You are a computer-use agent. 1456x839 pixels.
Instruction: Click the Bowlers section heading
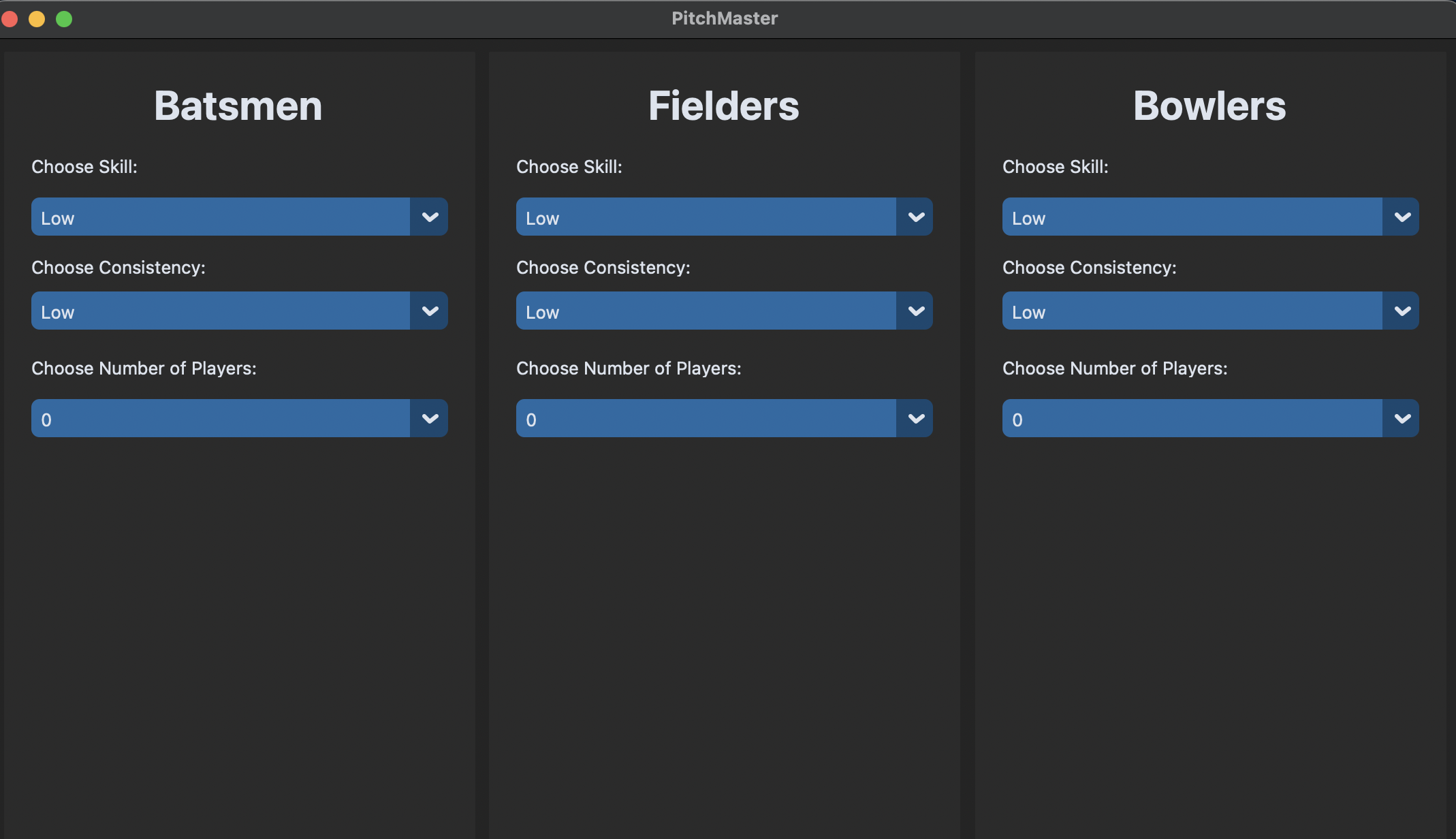click(1209, 106)
